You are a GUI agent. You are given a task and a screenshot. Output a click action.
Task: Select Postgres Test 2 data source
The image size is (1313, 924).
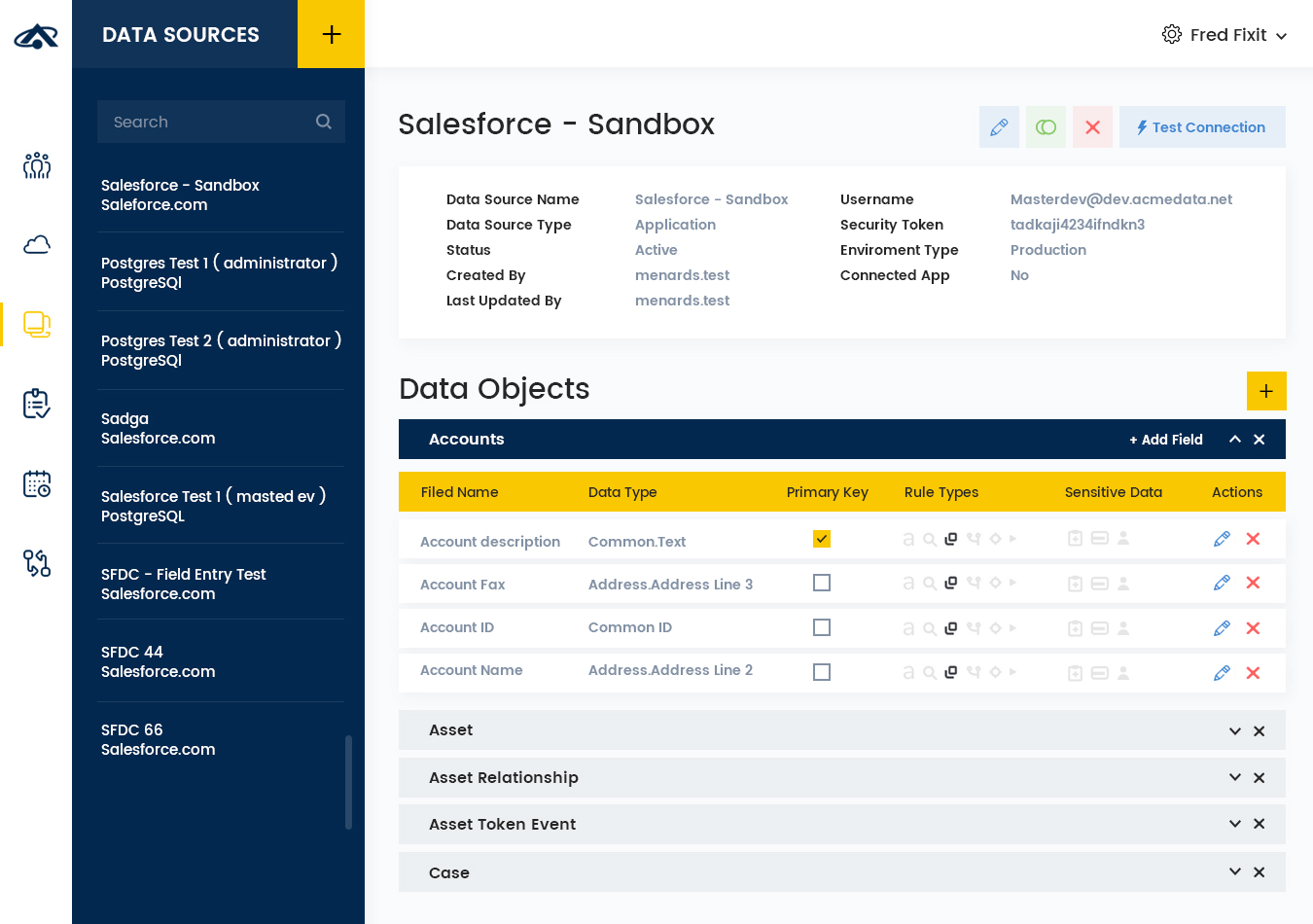coord(221,350)
